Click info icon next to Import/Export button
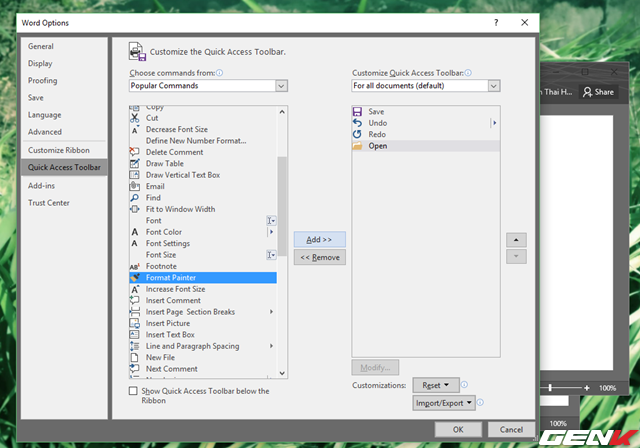The image size is (640, 448). [480, 403]
